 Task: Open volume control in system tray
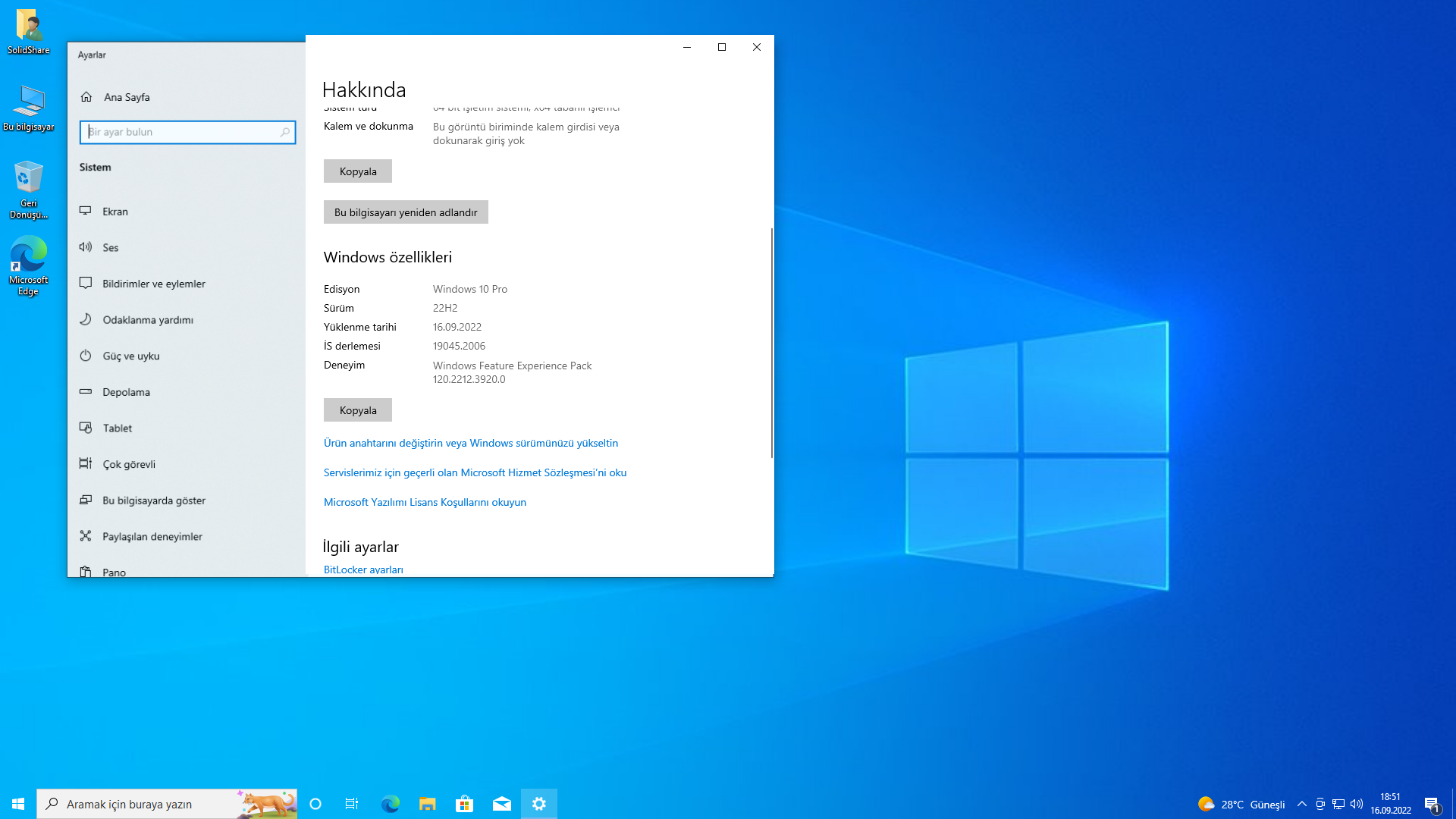[1357, 804]
